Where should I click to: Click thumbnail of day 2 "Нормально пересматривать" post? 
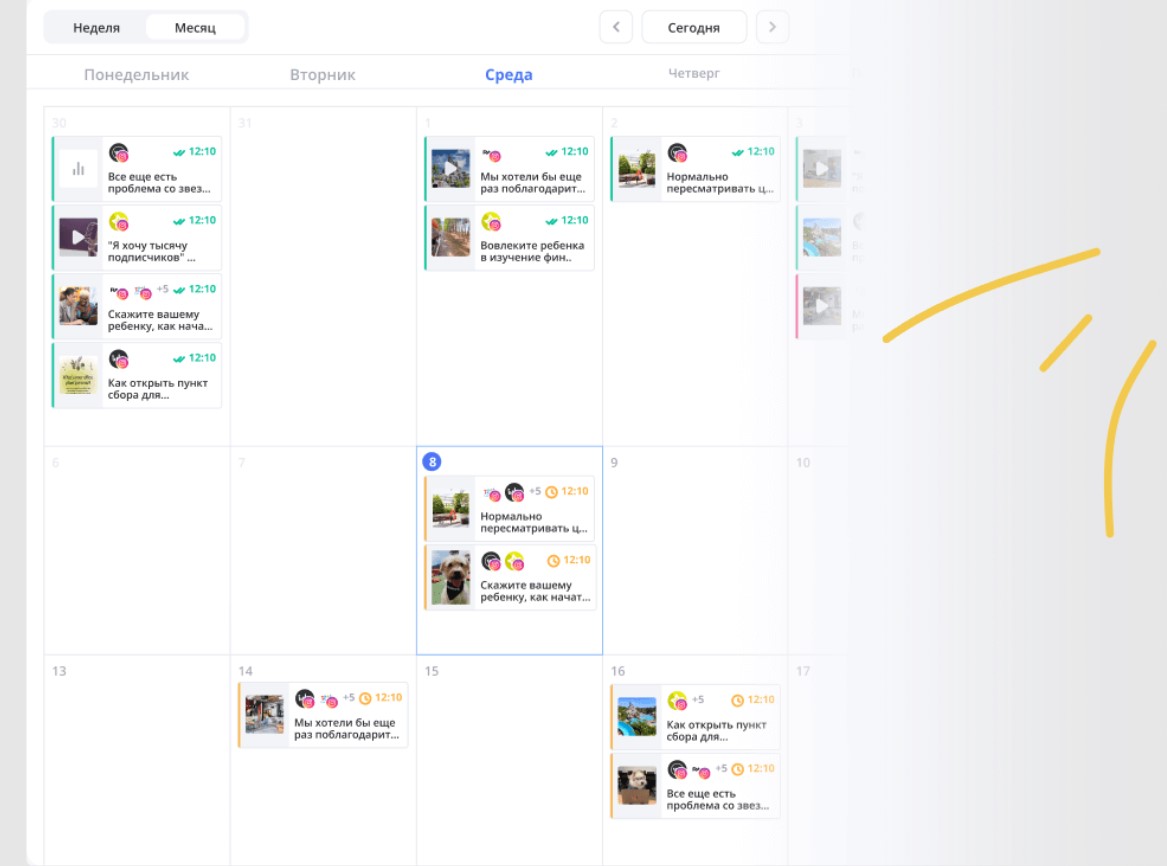(x=637, y=169)
